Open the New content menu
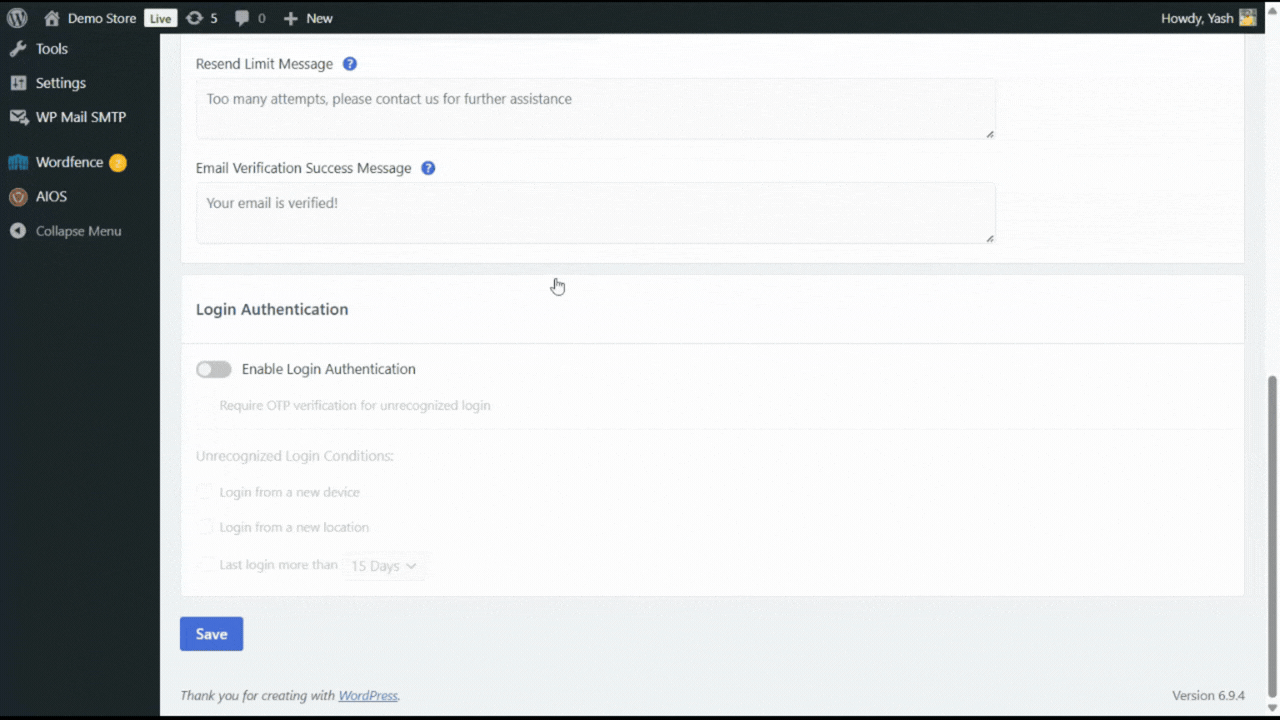1280x720 pixels. click(308, 18)
